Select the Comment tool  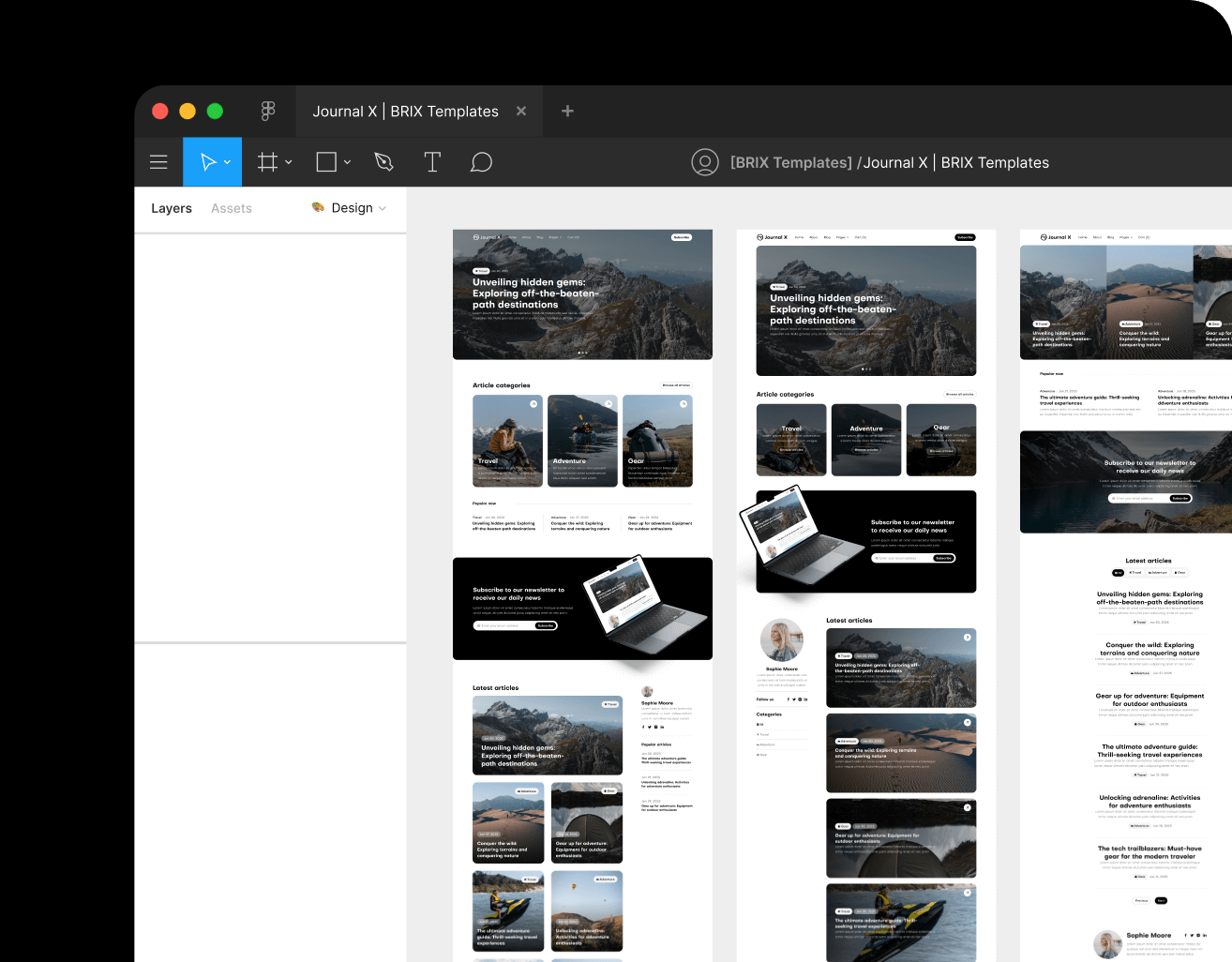click(x=481, y=162)
